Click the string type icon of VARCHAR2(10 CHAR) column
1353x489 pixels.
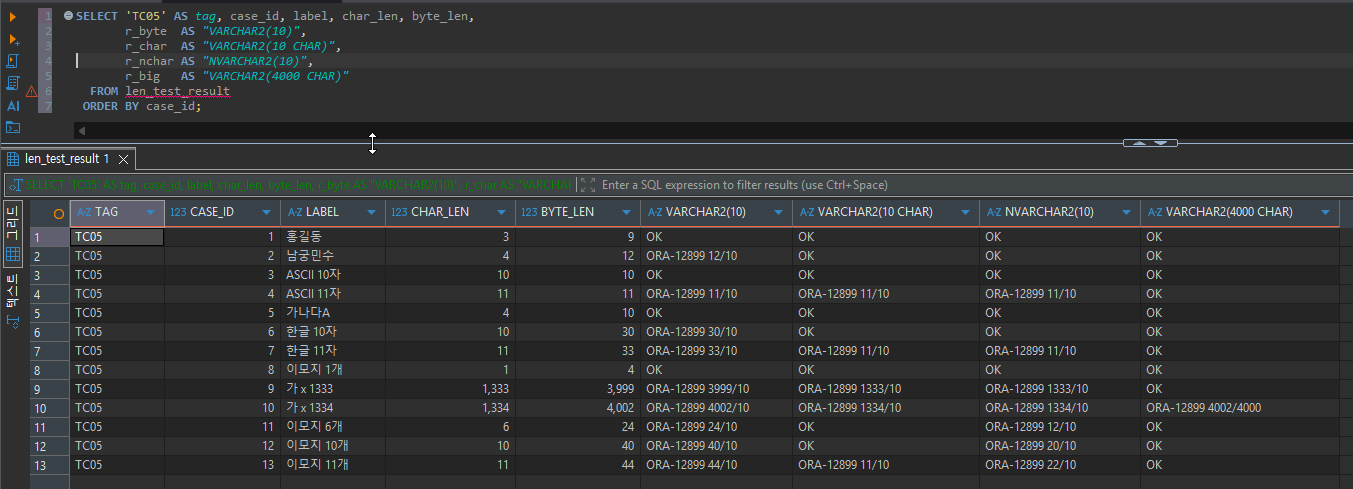(x=806, y=212)
